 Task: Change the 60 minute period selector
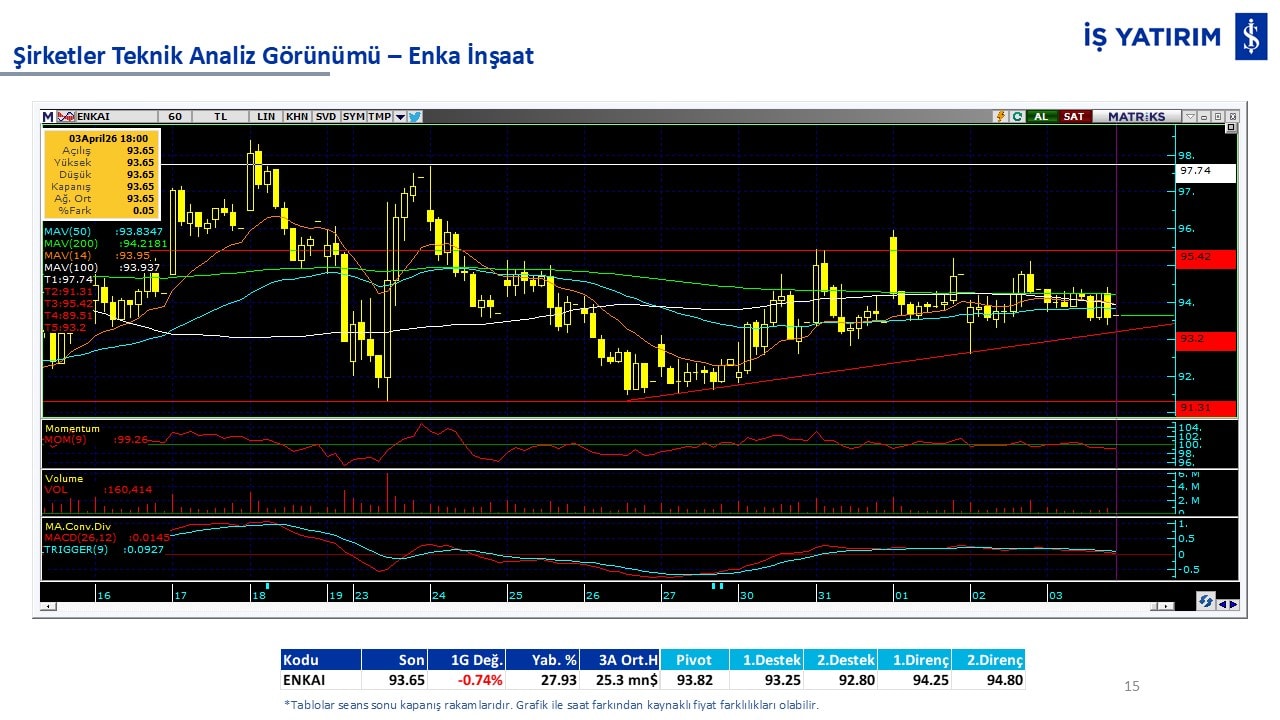175,117
